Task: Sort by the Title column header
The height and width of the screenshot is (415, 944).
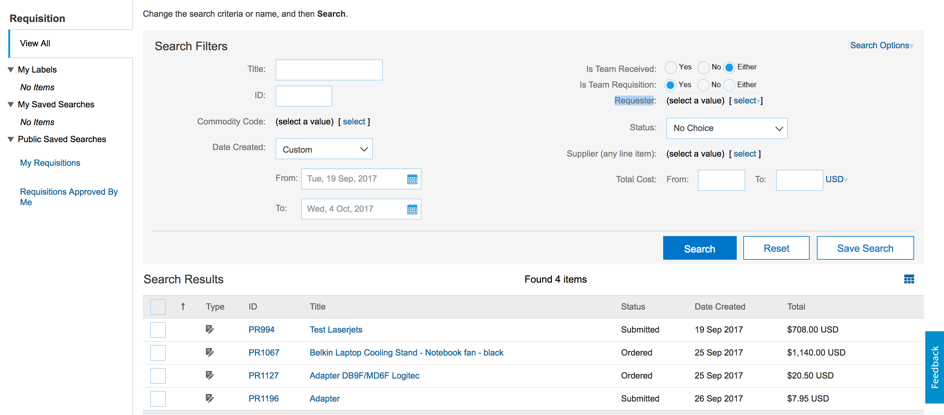Action: coord(317,307)
